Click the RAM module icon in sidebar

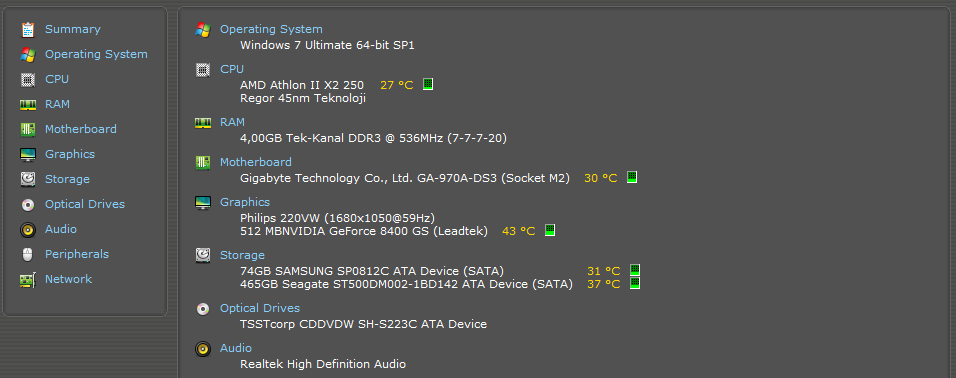(x=27, y=104)
